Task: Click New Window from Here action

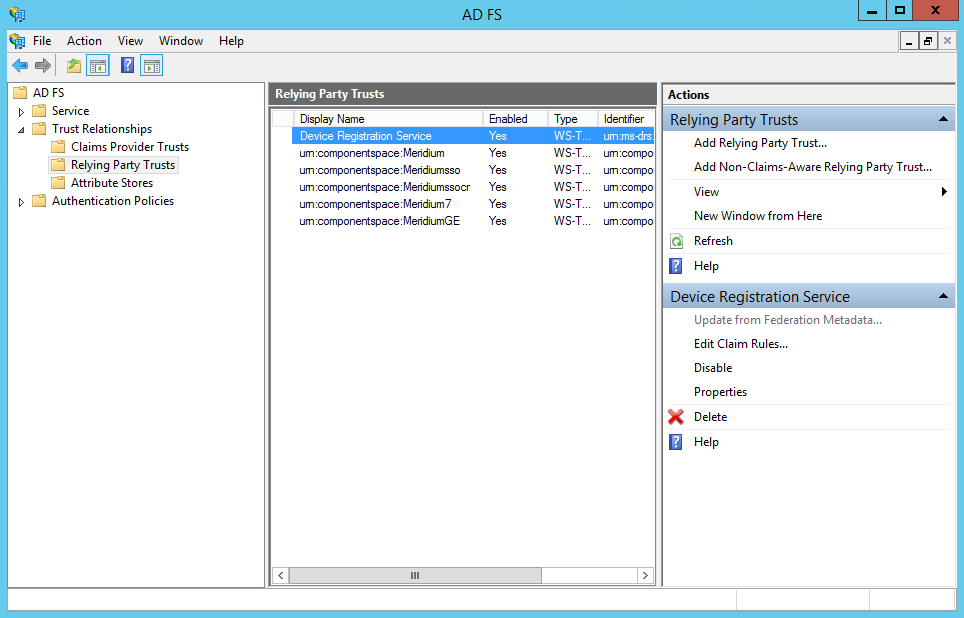Action: [x=757, y=216]
